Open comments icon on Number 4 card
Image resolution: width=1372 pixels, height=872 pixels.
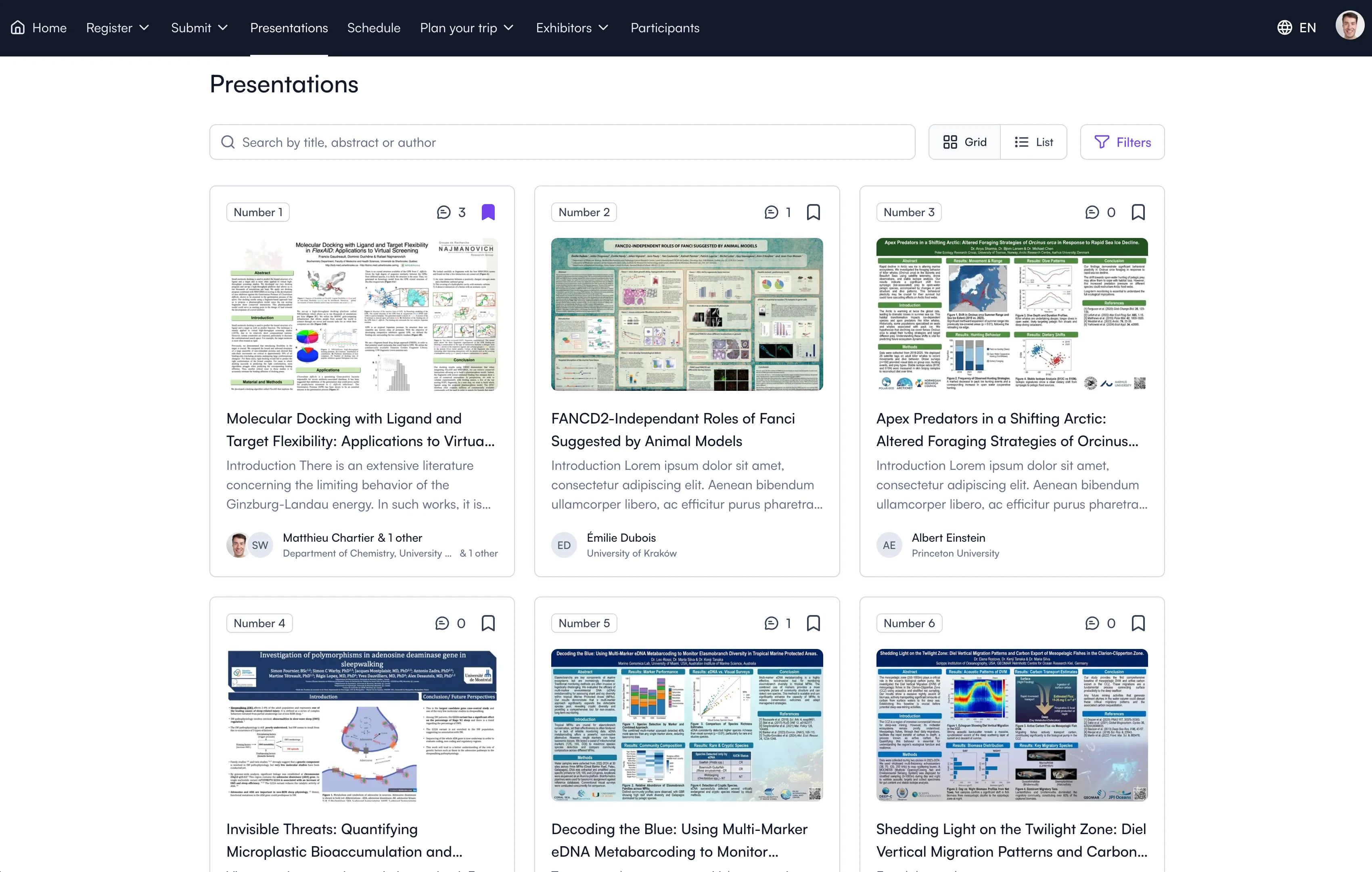[441, 622]
